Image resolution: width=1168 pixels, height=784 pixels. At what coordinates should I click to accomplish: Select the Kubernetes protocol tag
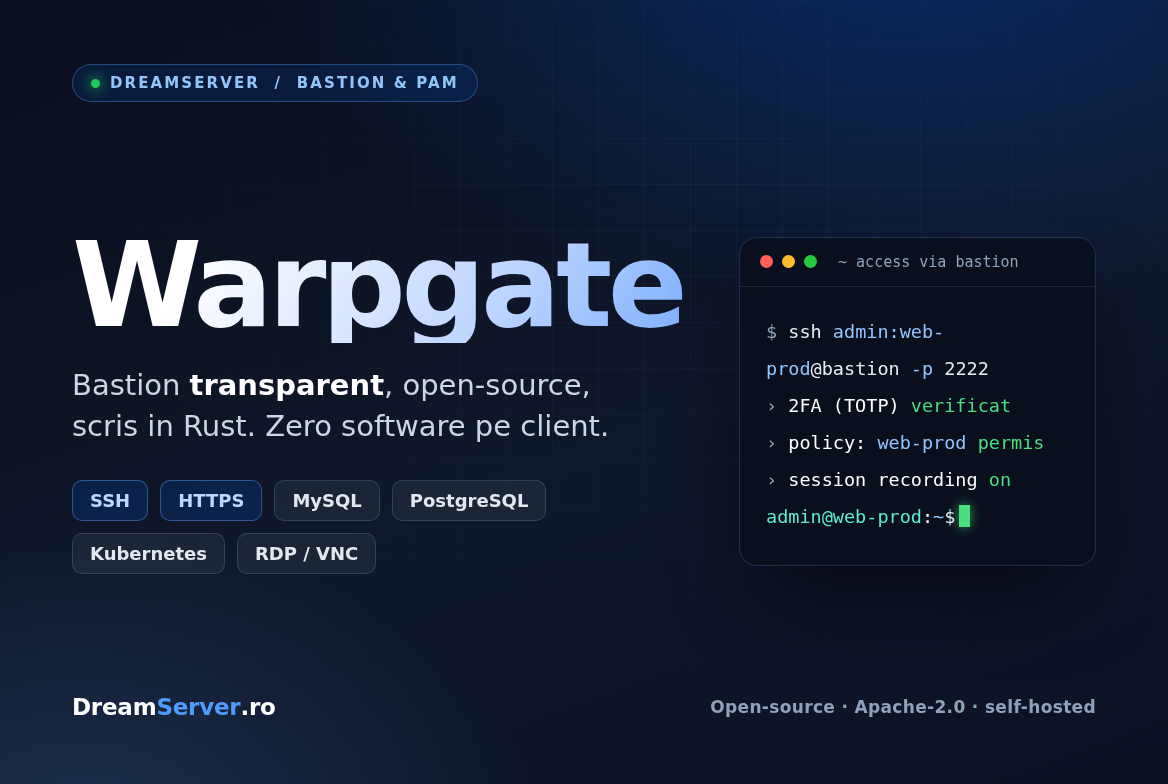pyautogui.click(x=148, y=554)
